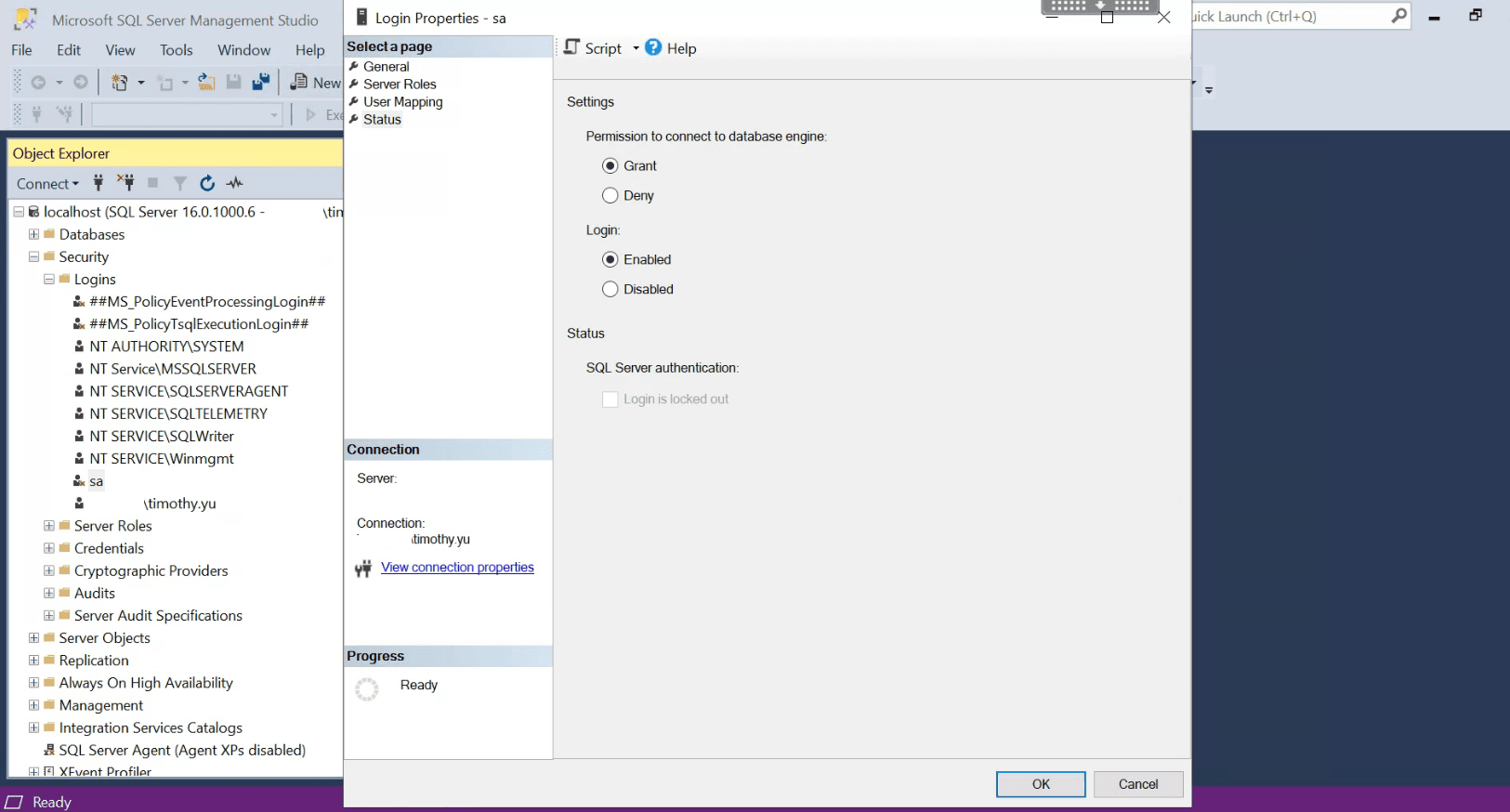Click the OK button
The image size is (1510, 812).
point(1041,784)
